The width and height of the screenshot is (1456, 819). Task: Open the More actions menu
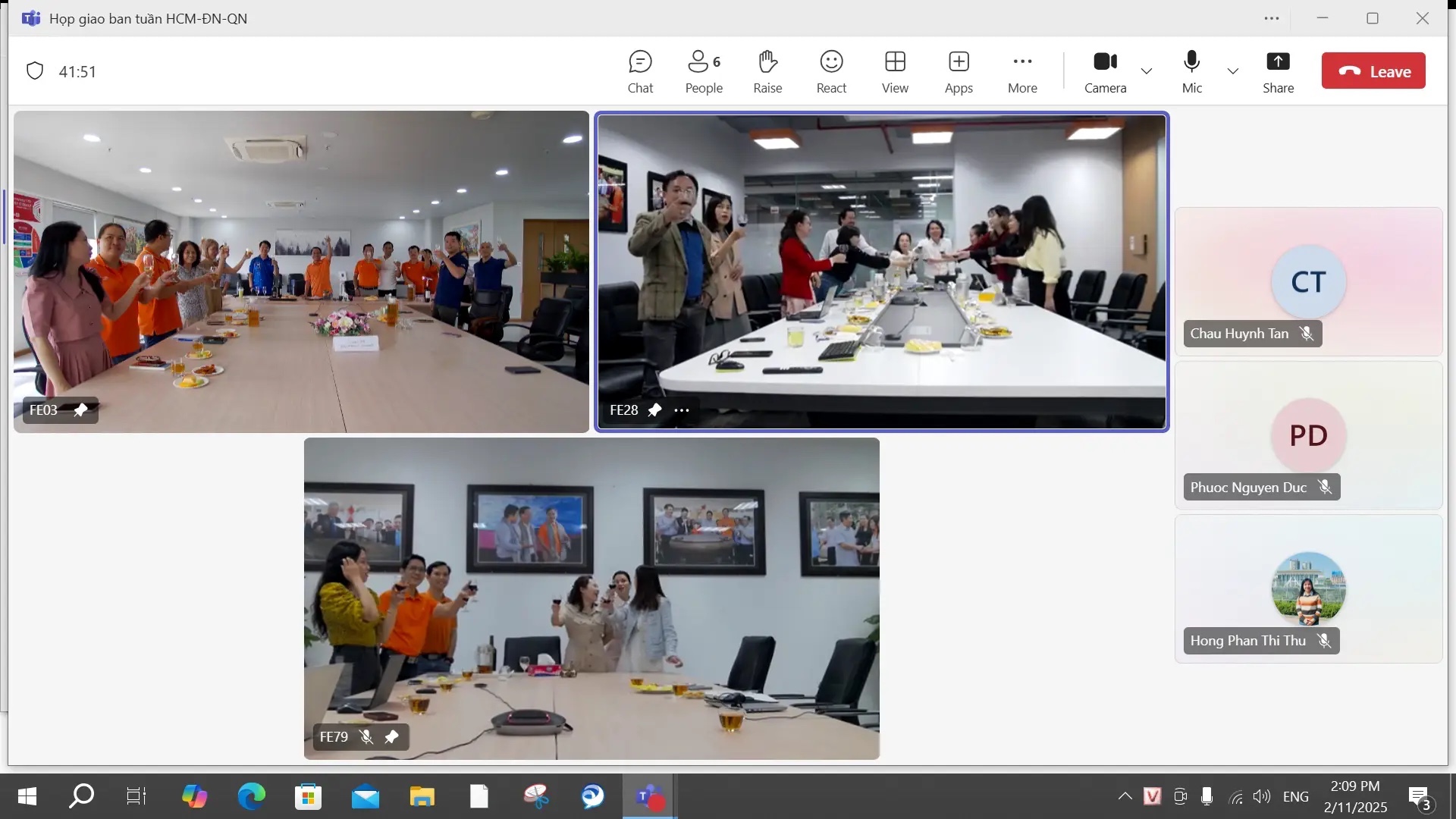[x=1022, y=72]
